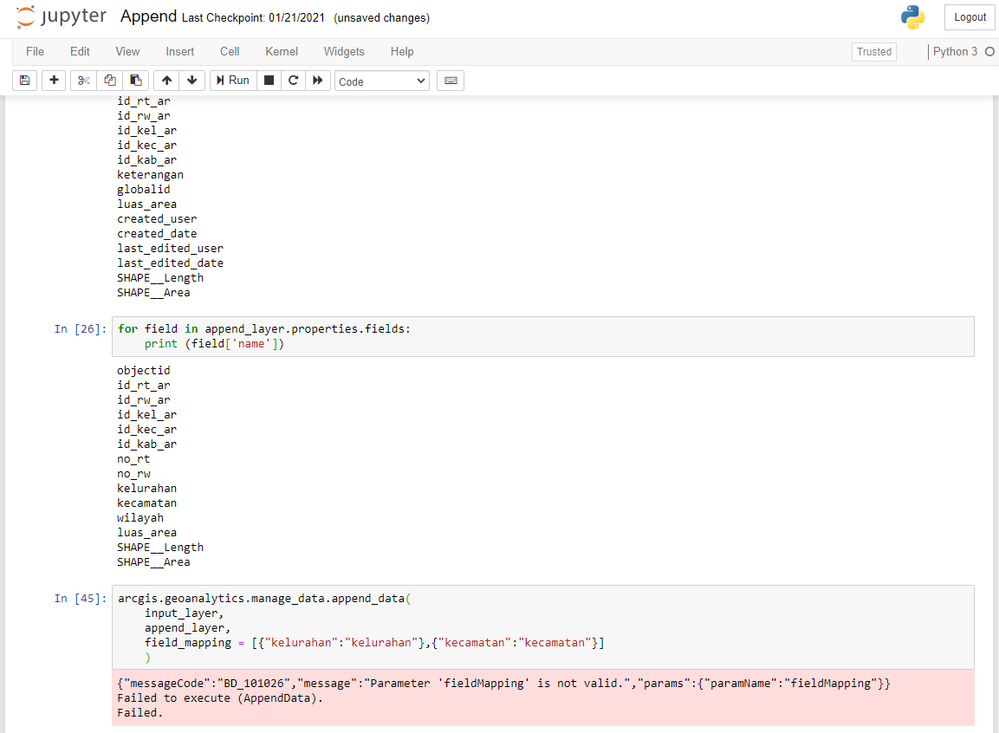Click 'no_rt' in the output list
This screenshot has height=733, width=999.
point(133,459)
